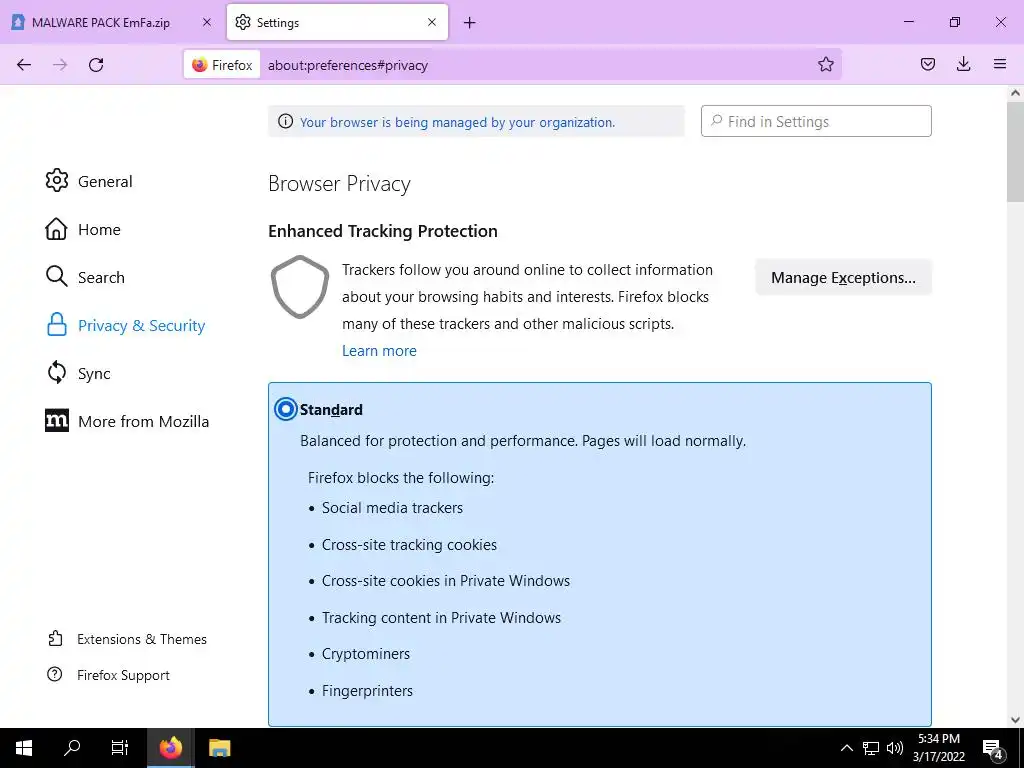
Task: Click the Find in Settings search box
Action: [x=816, y=121]
